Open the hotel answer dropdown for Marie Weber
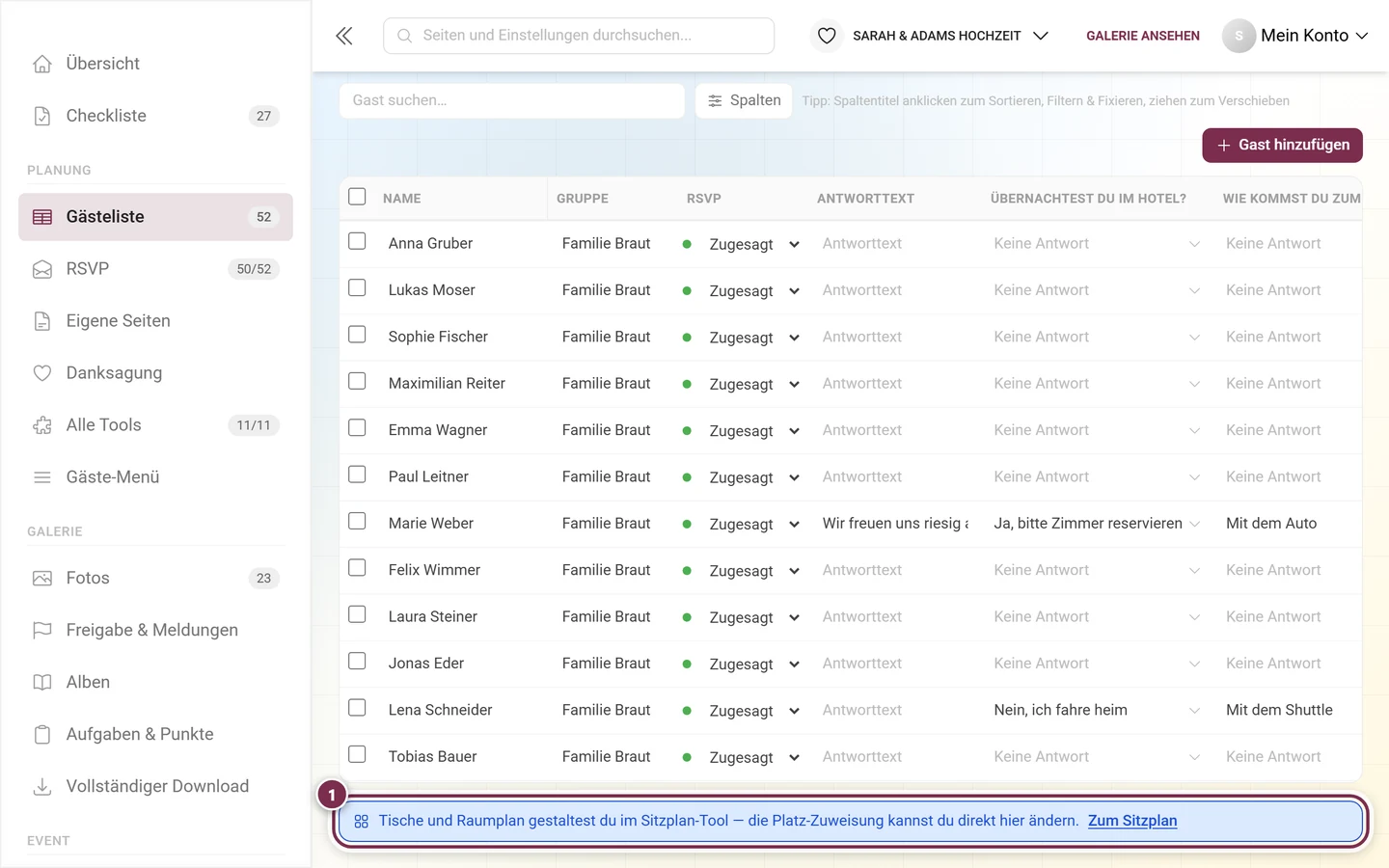Viewport: 1389px width, 868px height. 1097,524
